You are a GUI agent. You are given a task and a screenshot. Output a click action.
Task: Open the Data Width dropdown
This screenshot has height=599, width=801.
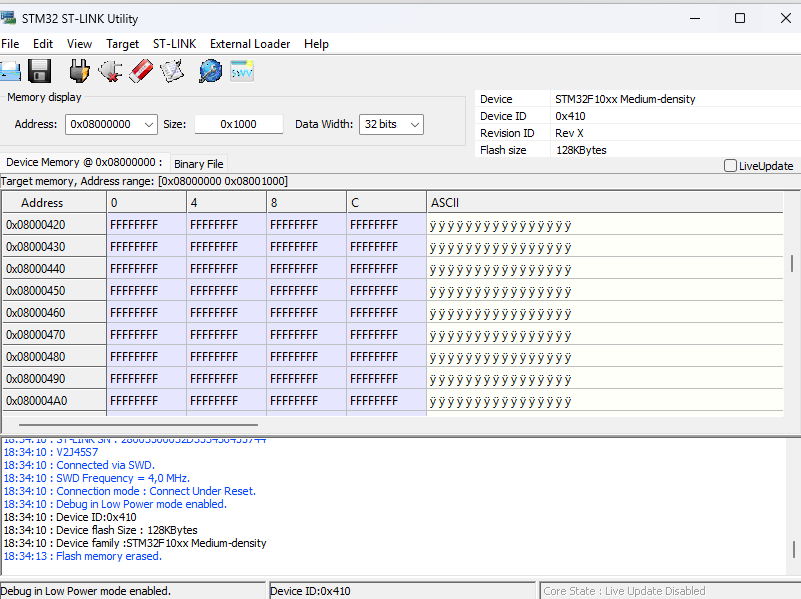tap(414, 124)
